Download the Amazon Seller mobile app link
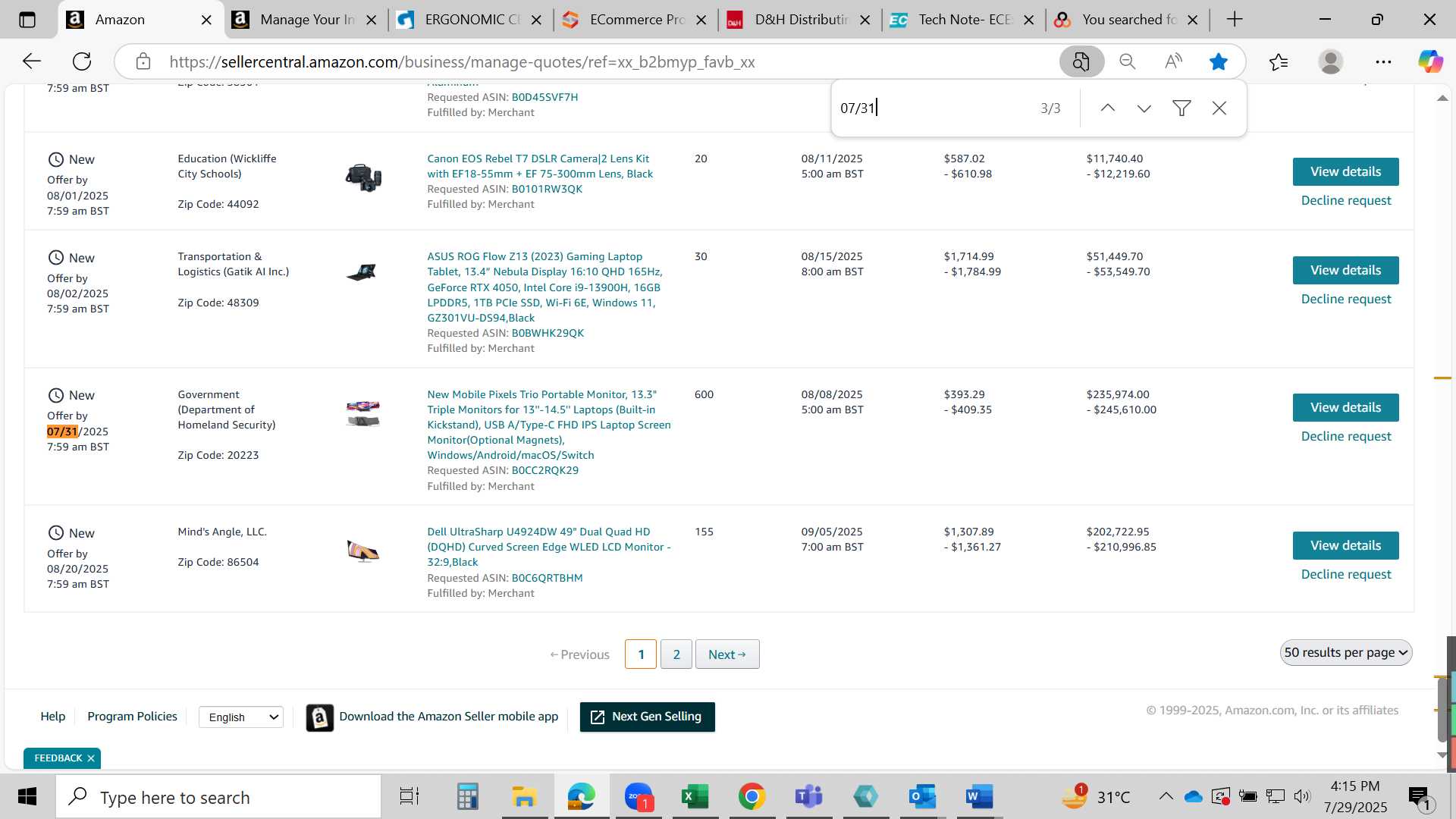1456x819 pixels. [x=448, y=717]
